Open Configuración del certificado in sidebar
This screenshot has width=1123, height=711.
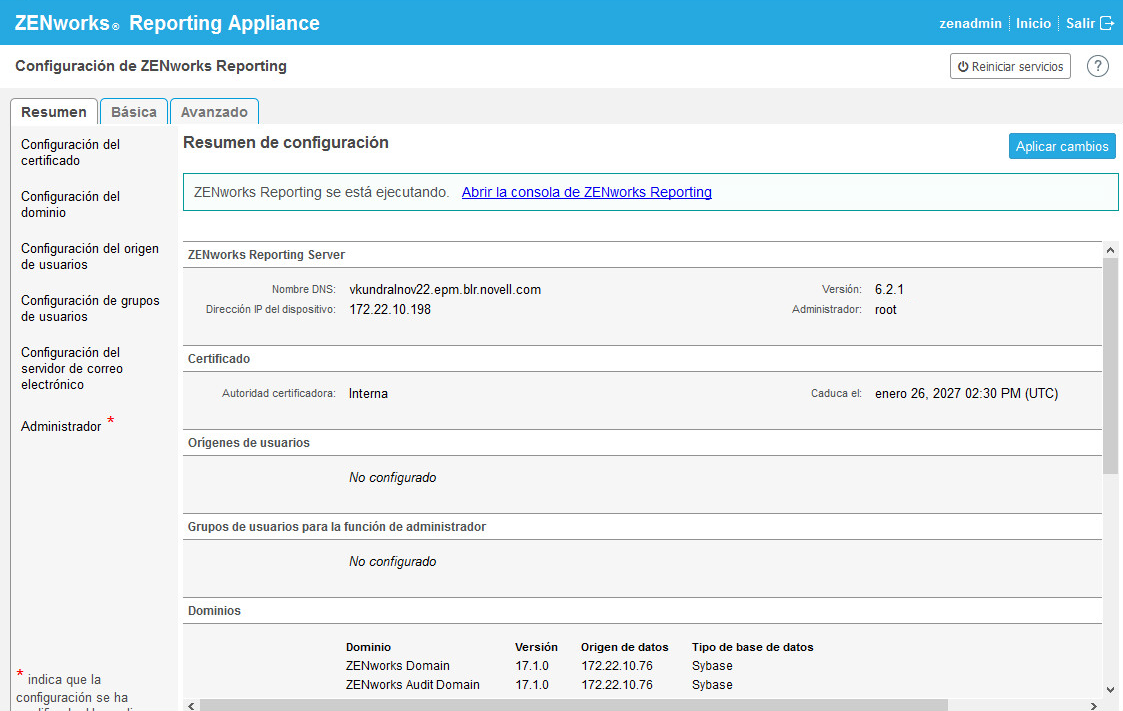pyautogui.click(x=70, y=152)
